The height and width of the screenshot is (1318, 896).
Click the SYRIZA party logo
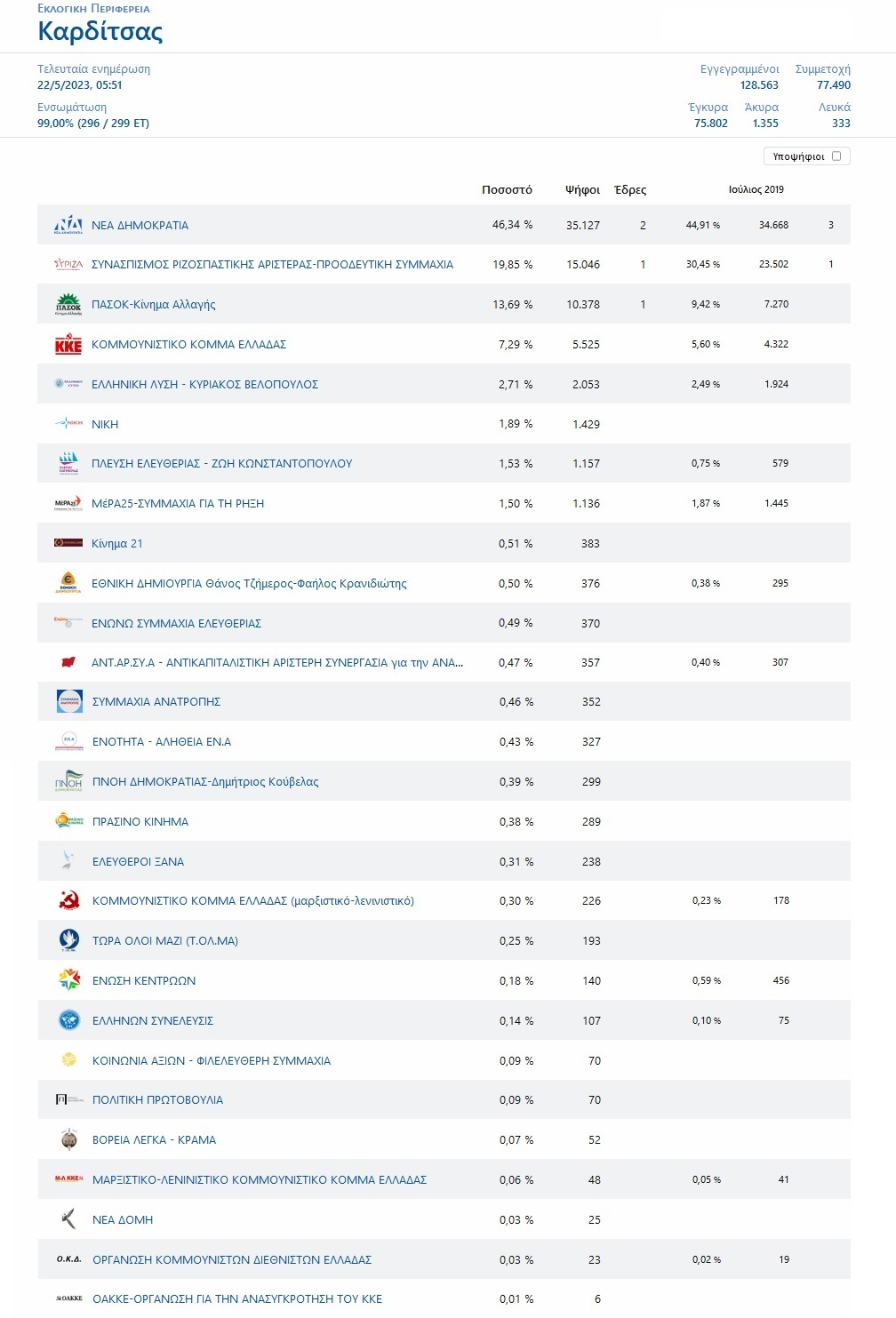[68, 265]
